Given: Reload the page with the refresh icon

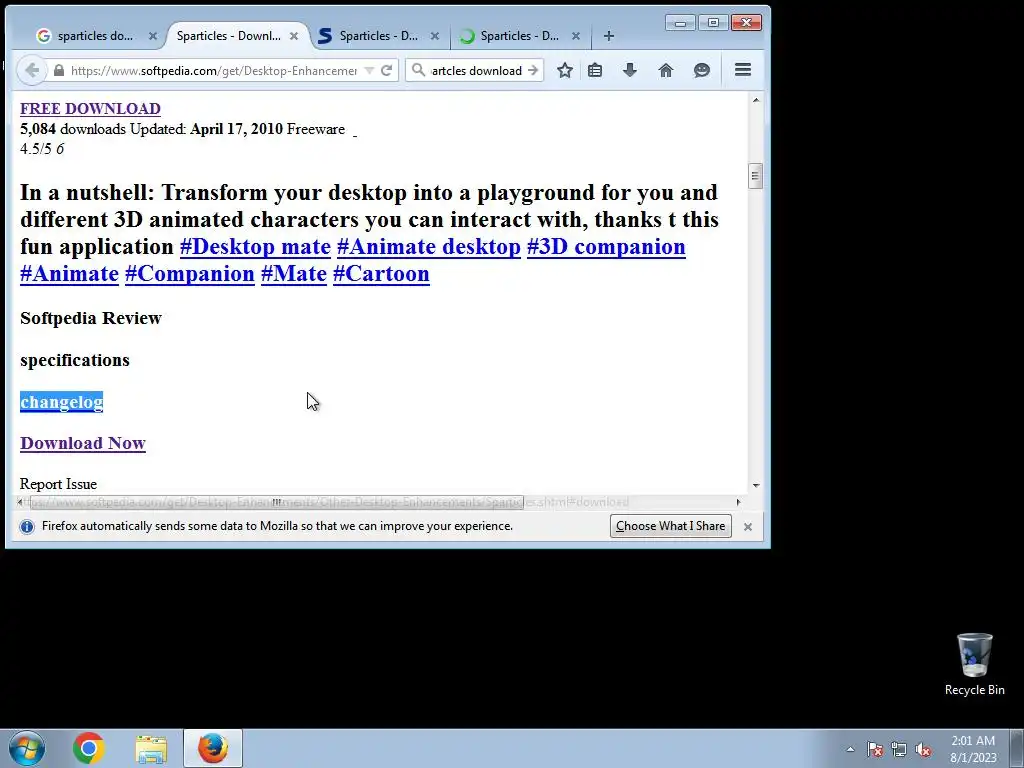Looking at the screenshot, I should point(387,71).
